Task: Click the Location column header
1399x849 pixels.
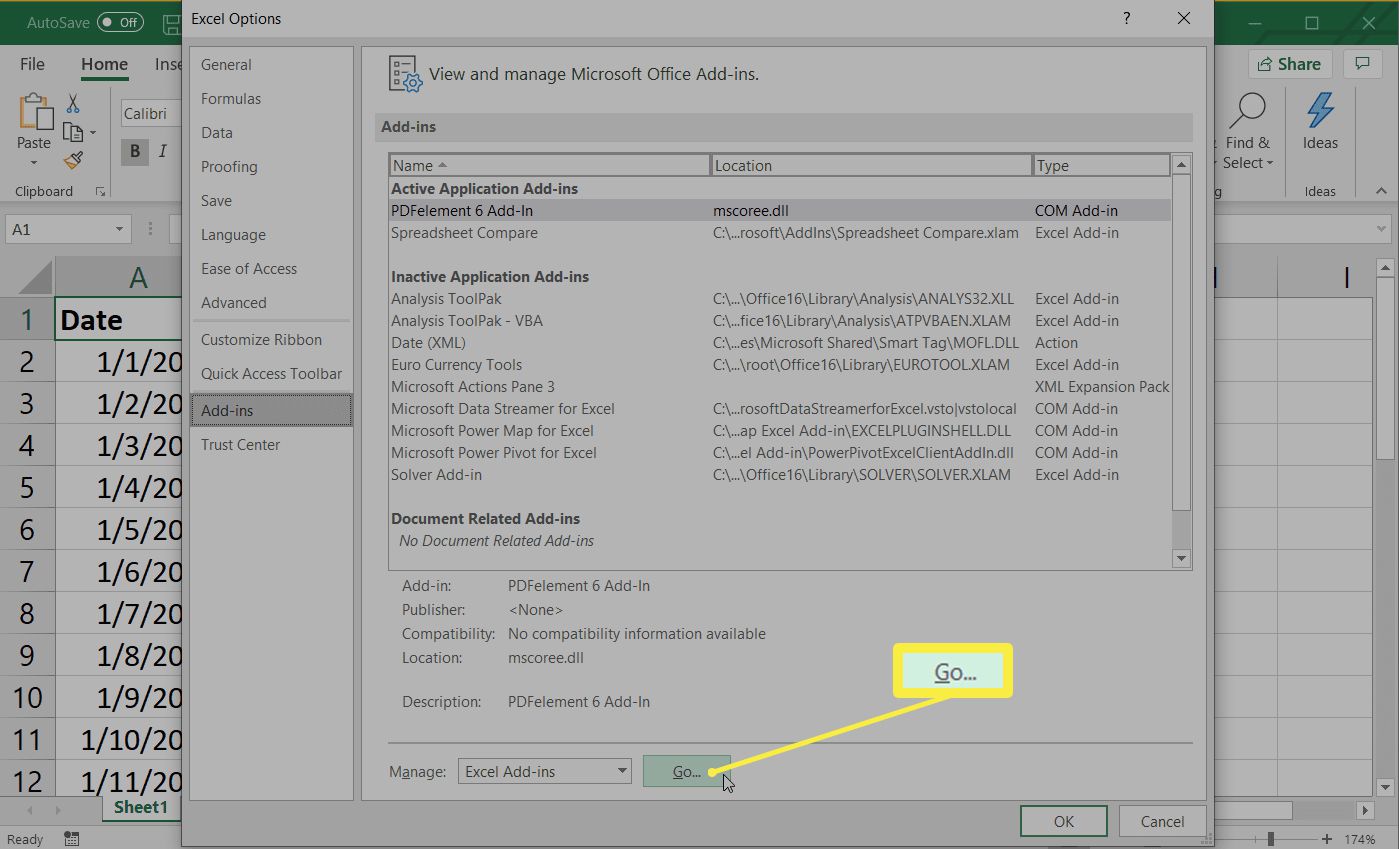Action: (x=871, y=165)
